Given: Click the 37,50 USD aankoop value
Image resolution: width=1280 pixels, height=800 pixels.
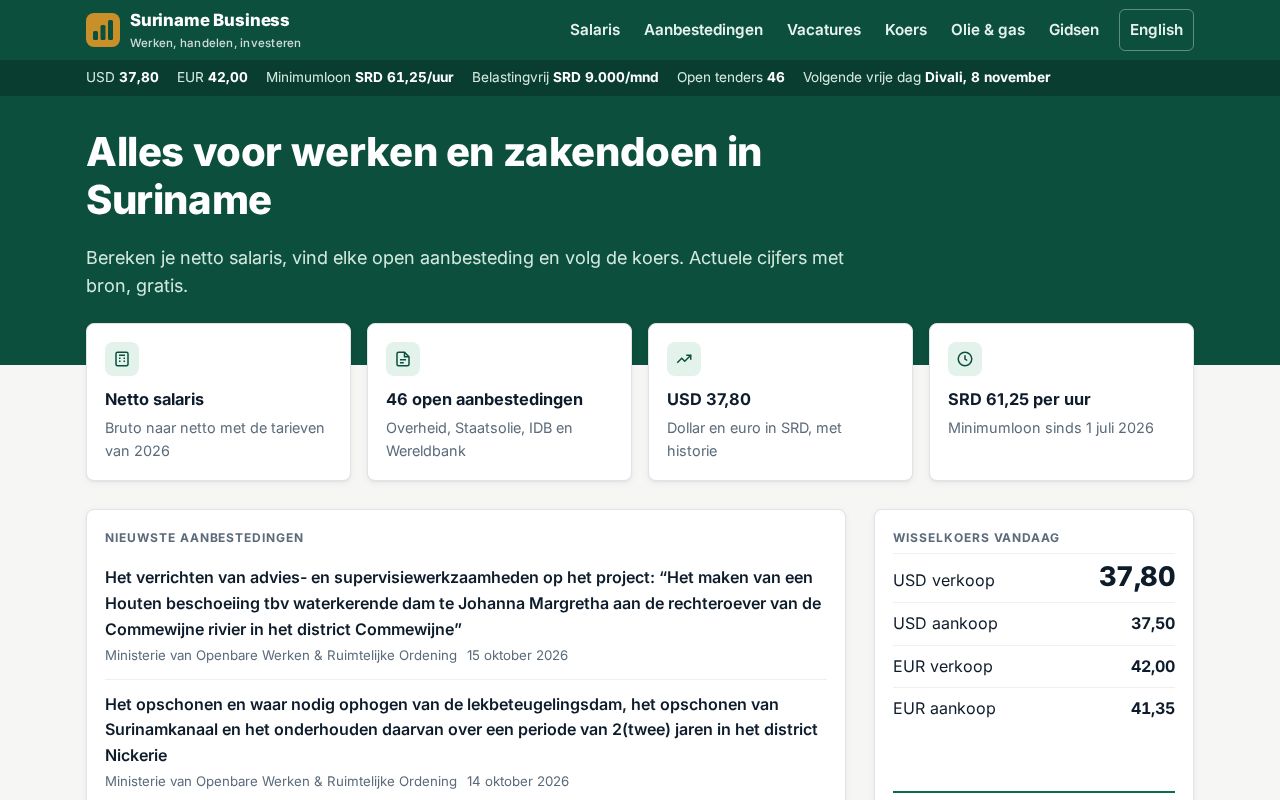Looking at the screenshot, I should [x=1153, y=623].
